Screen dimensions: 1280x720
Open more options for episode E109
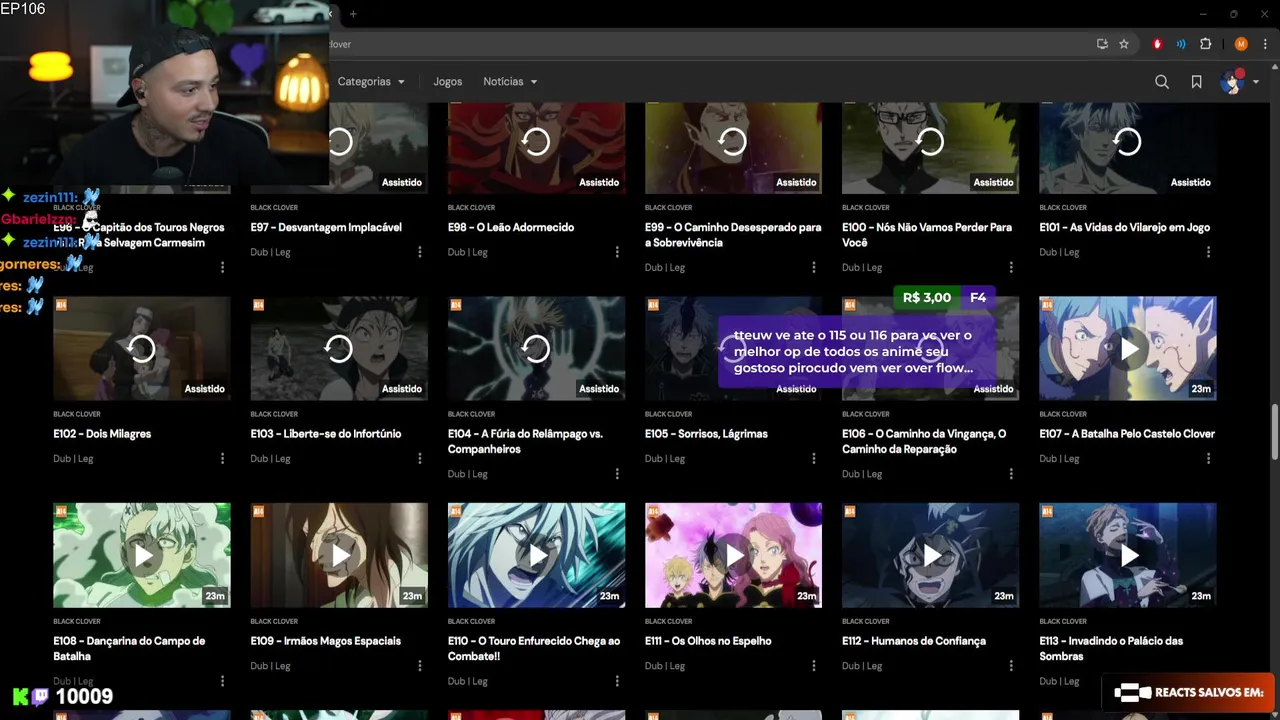click(420, 665)
